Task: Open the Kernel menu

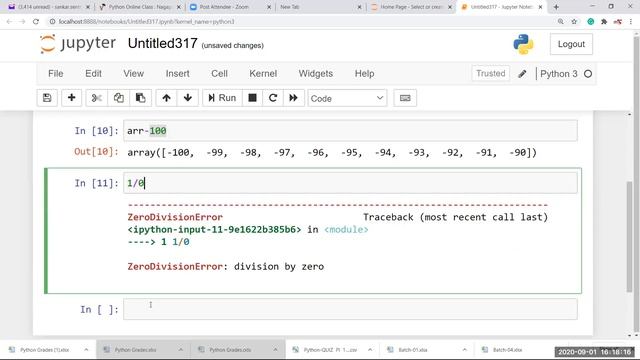Action: pos(263,73)
